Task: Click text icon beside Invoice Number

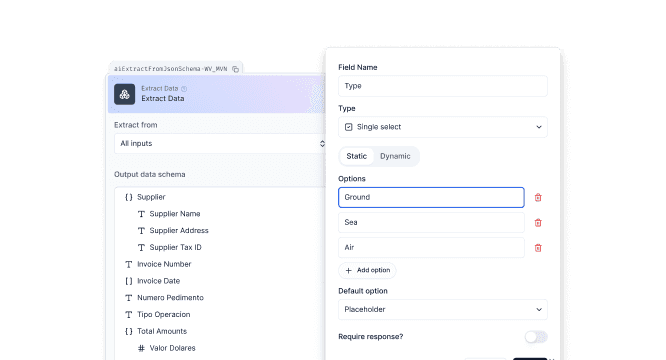Action: point(129,264)
